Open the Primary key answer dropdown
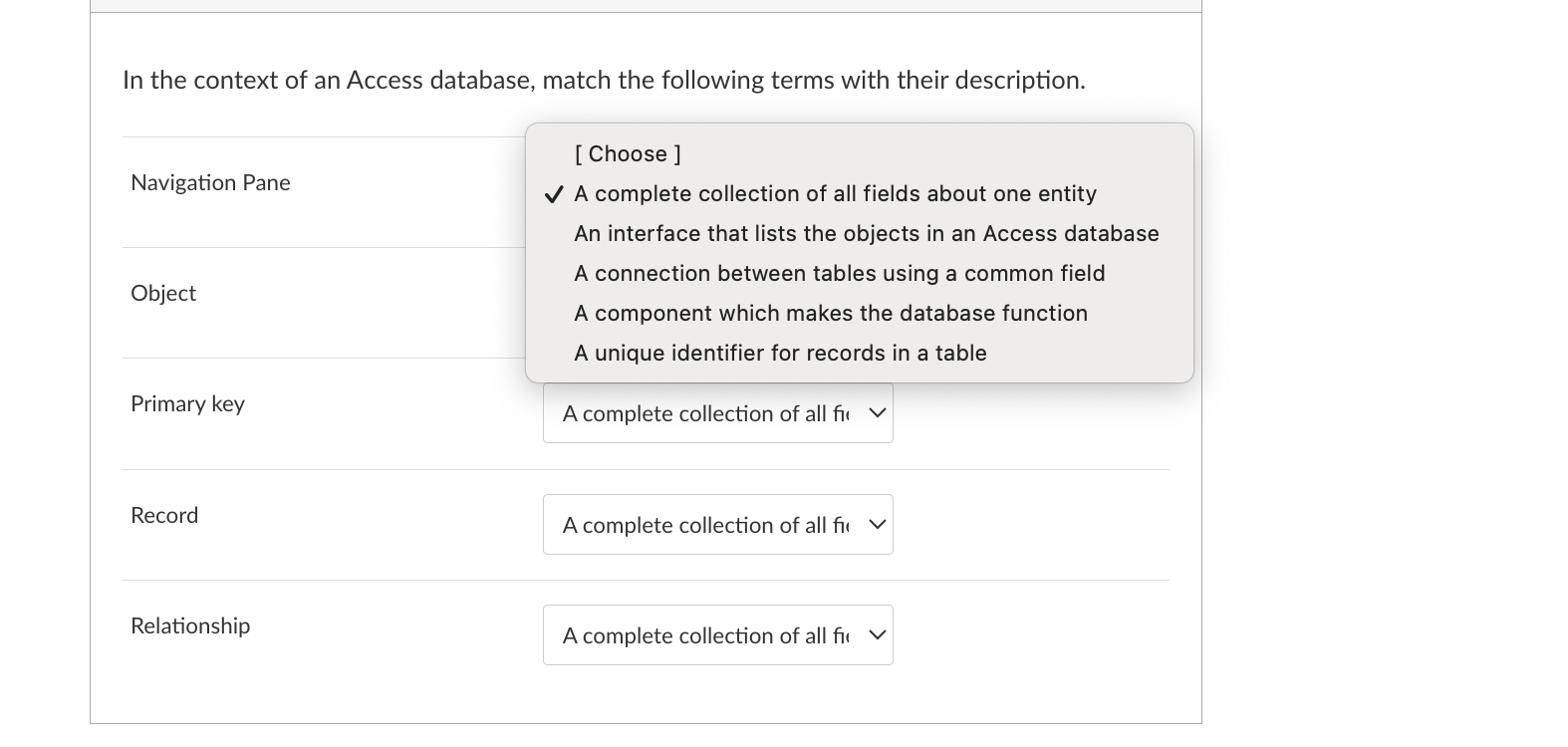Image resolution: width=1568 pixels, height=747 pixels. click(x=717, y=412)
